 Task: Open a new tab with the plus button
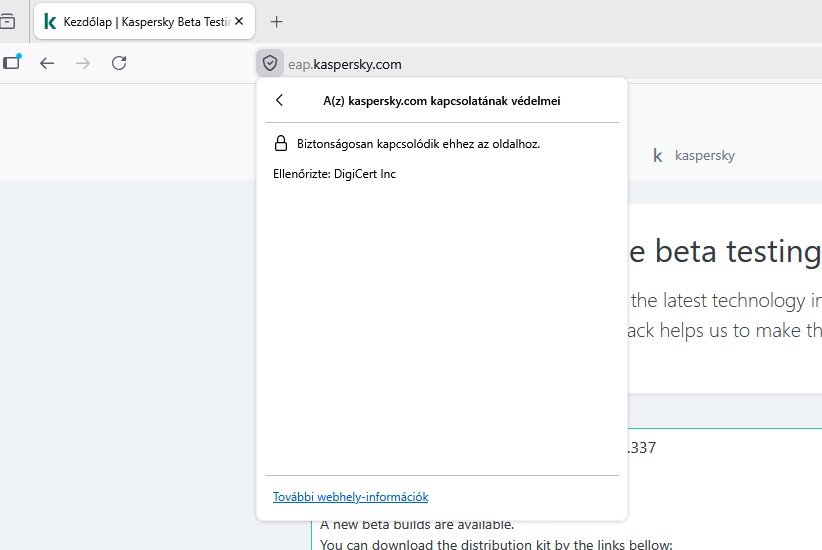click(x=276, y=21)
